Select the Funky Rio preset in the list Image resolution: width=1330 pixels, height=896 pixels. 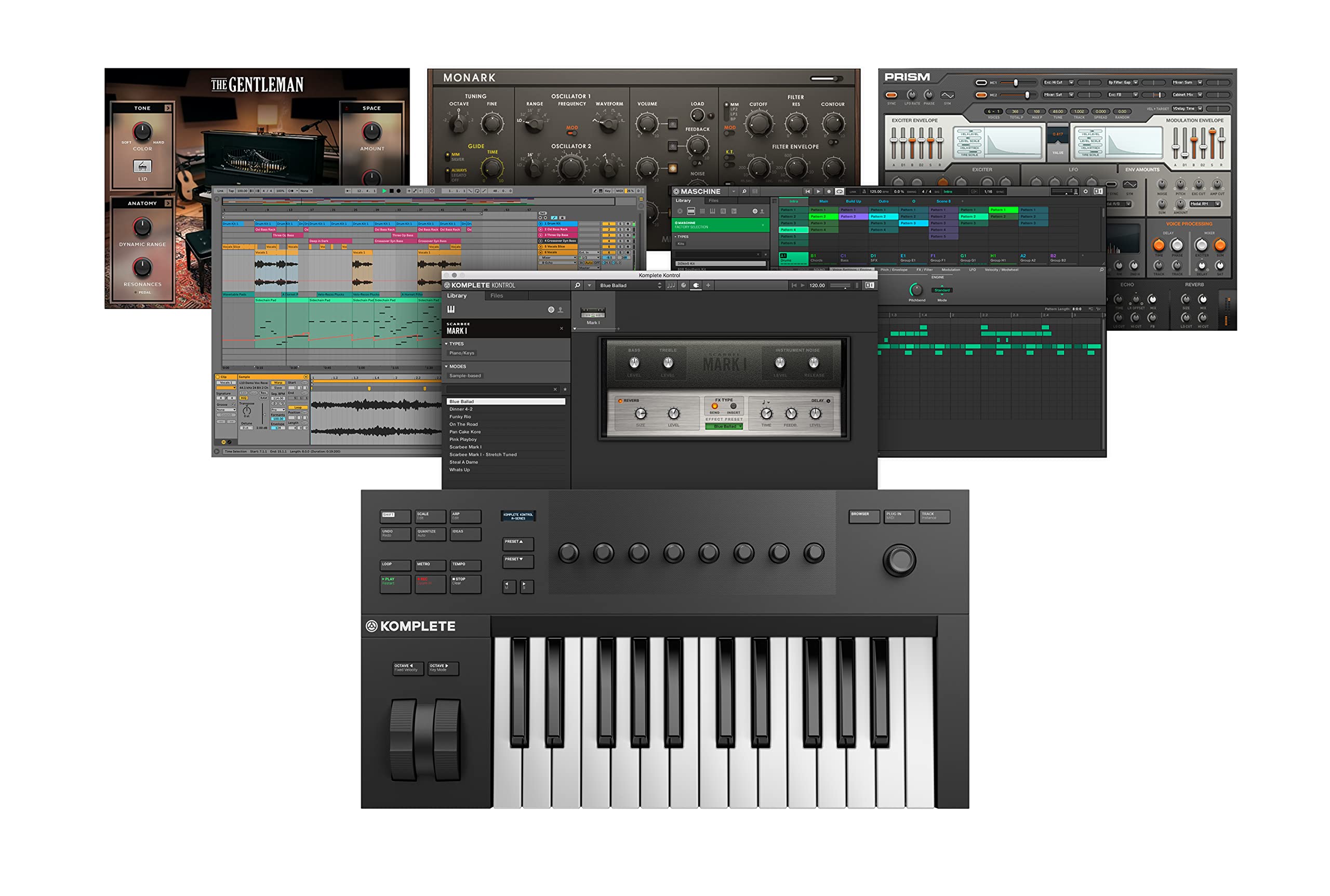click(462, 417)
